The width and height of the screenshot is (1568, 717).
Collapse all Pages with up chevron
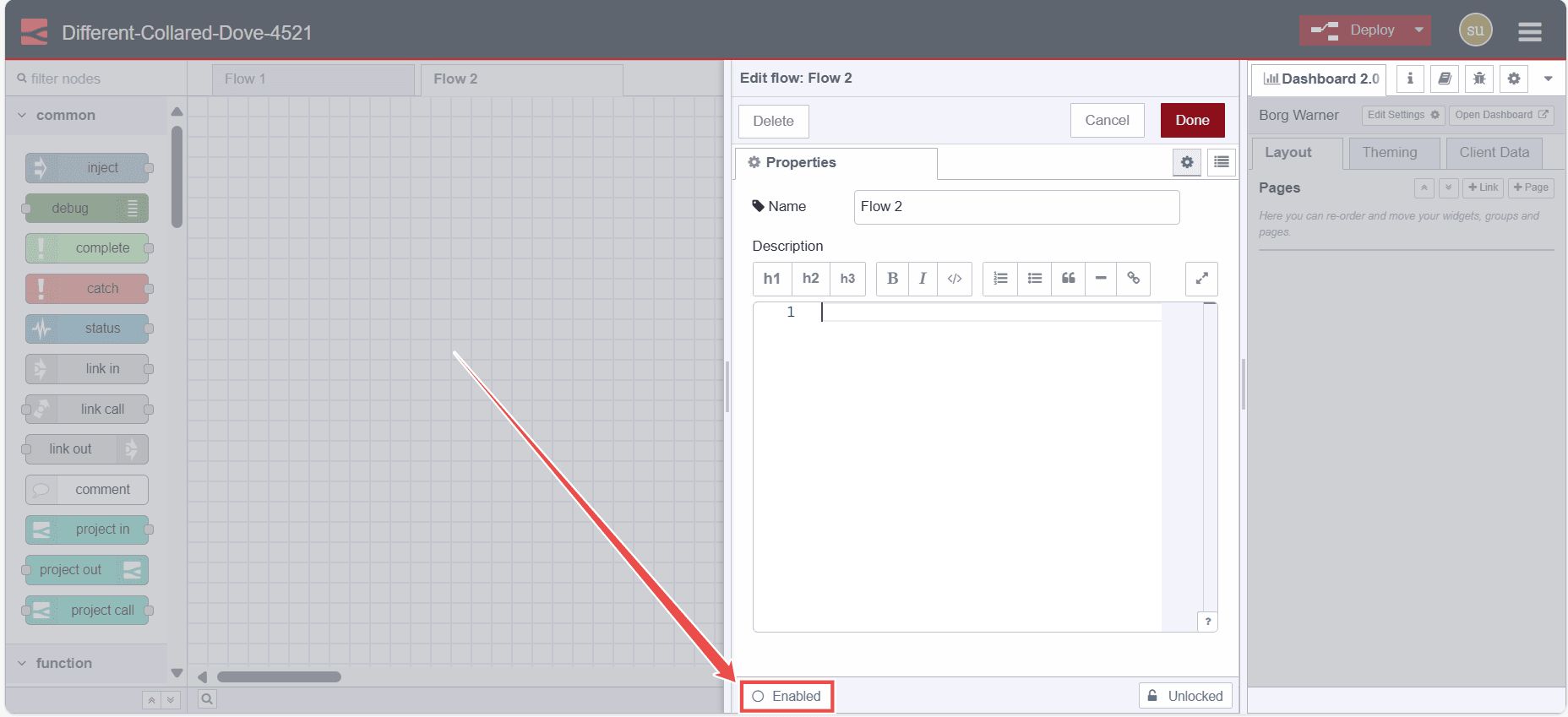click(x=1424, y=187)
